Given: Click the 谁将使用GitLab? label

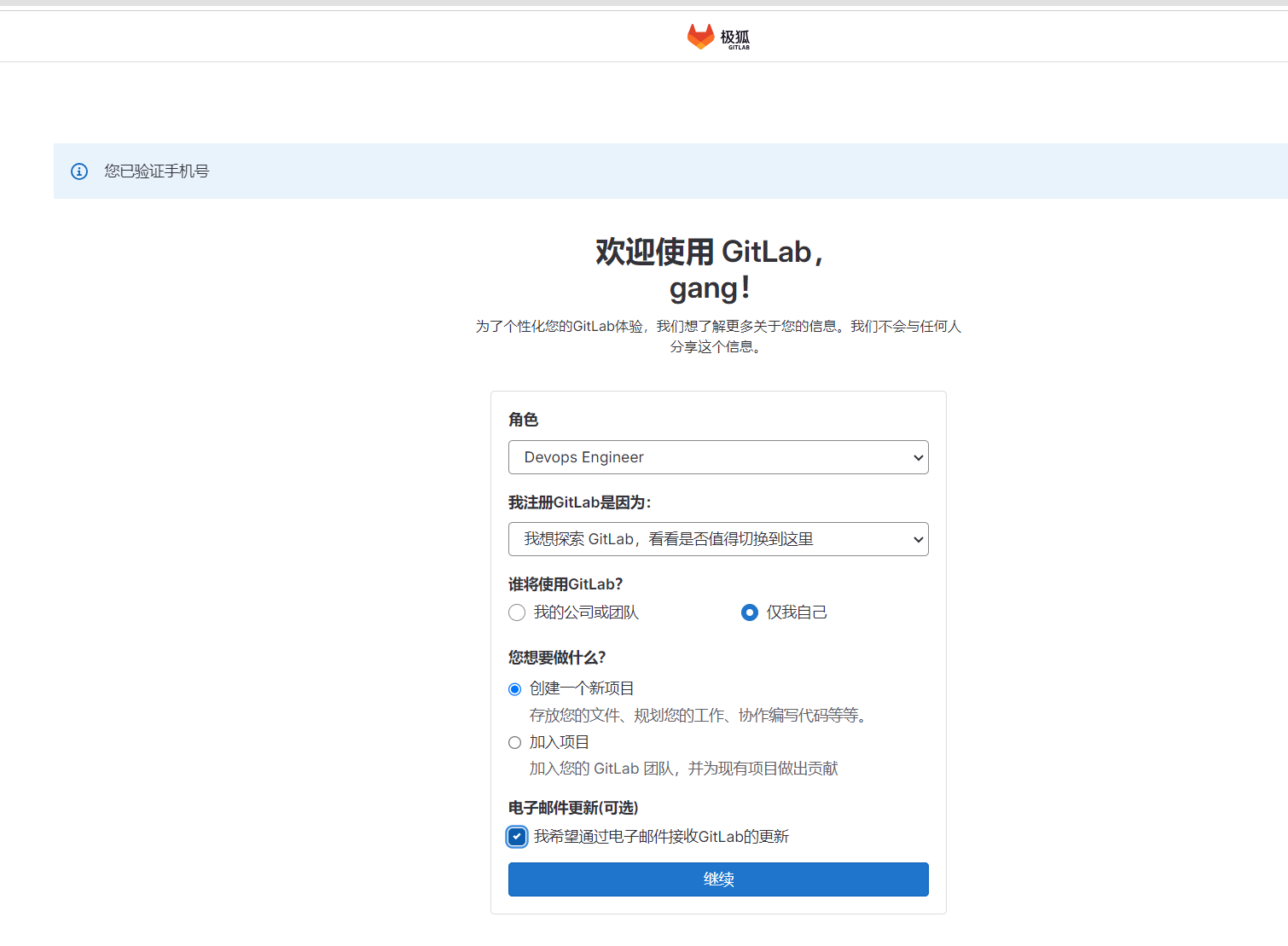Looking at the screenshot, I should (566, 584).
